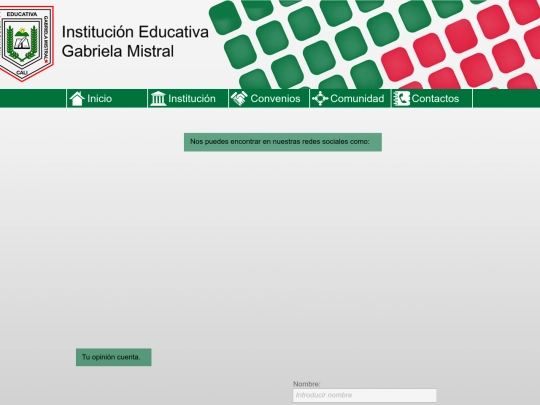
Task: Click the community icon beside Comunidad
Action: coord(320,98)
